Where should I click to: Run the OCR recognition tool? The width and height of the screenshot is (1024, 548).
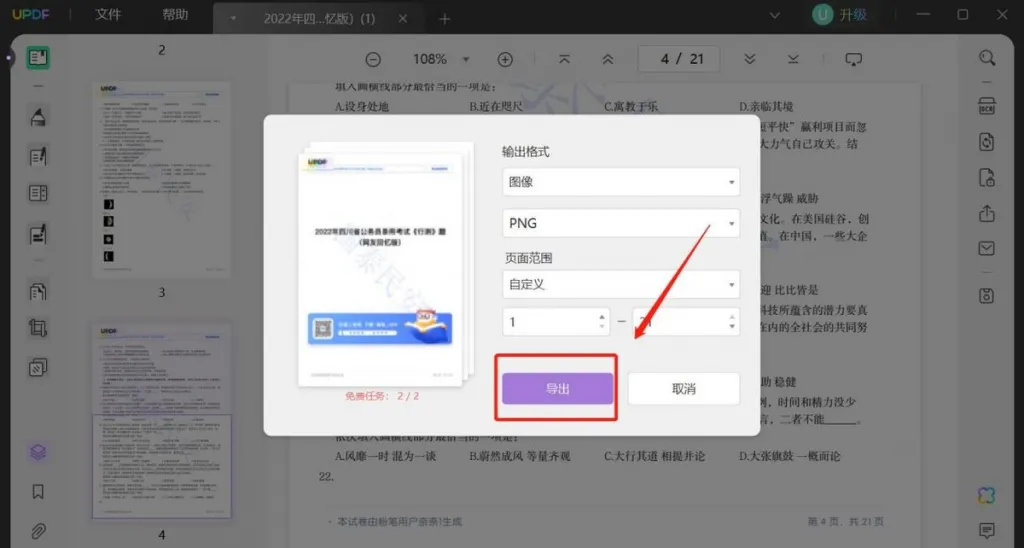[987, 106]
